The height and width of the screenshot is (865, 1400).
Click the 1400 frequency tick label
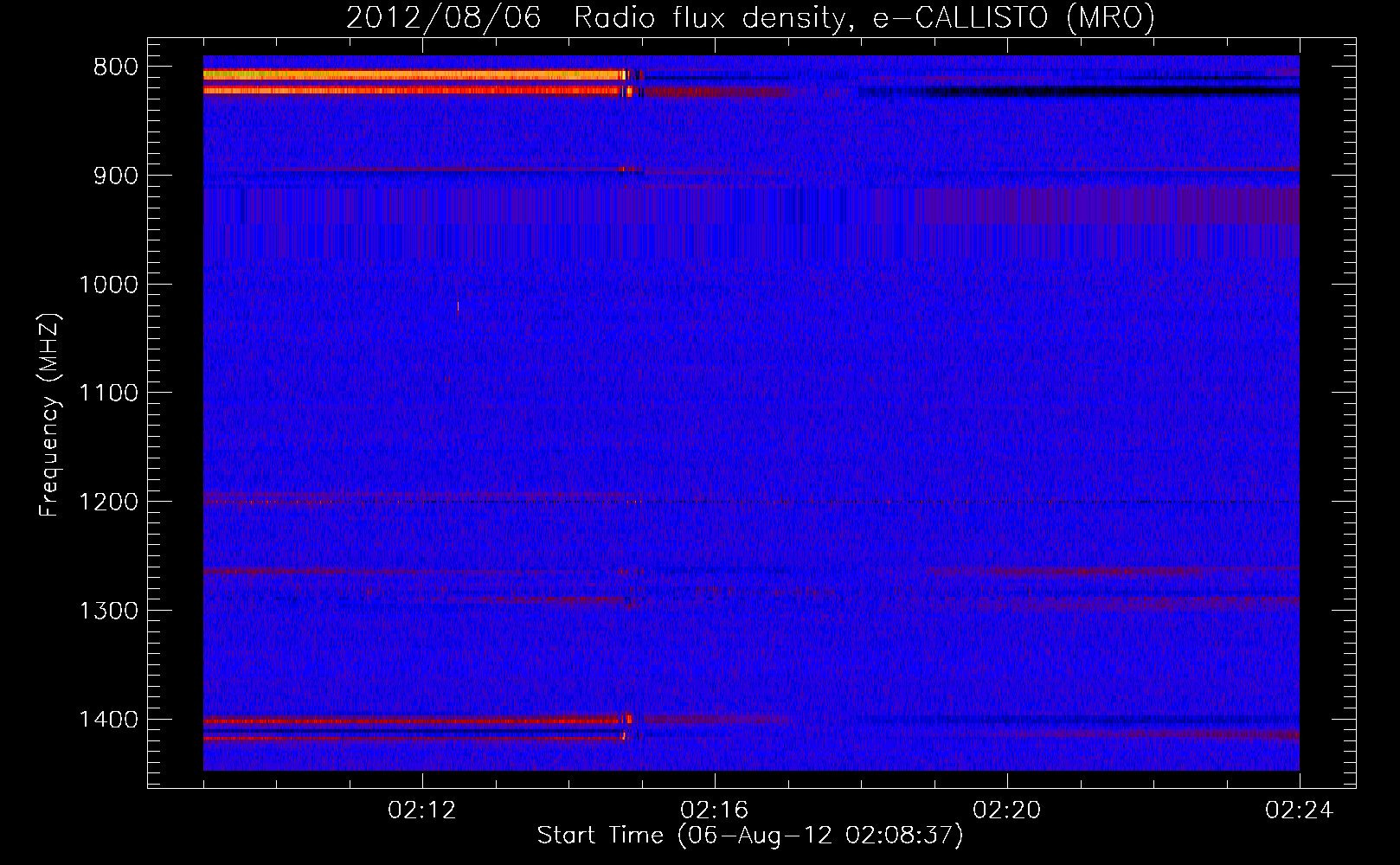point(108,720)
